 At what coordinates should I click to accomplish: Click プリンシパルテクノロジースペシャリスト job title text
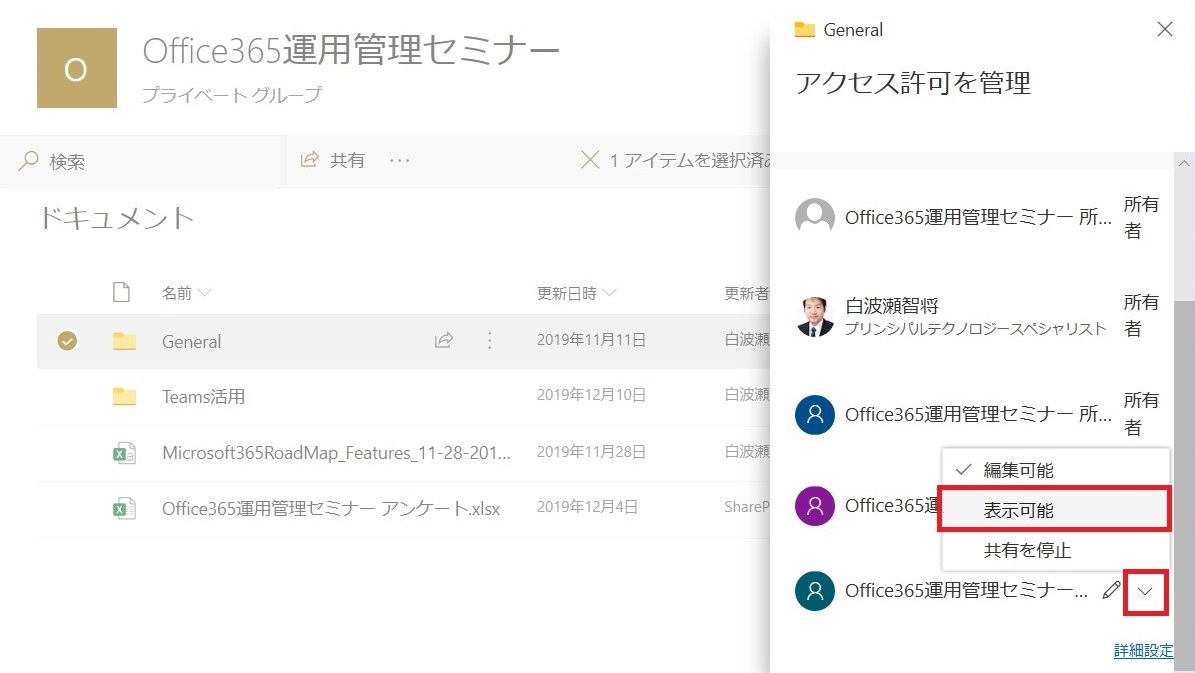(x=976, y=328)
